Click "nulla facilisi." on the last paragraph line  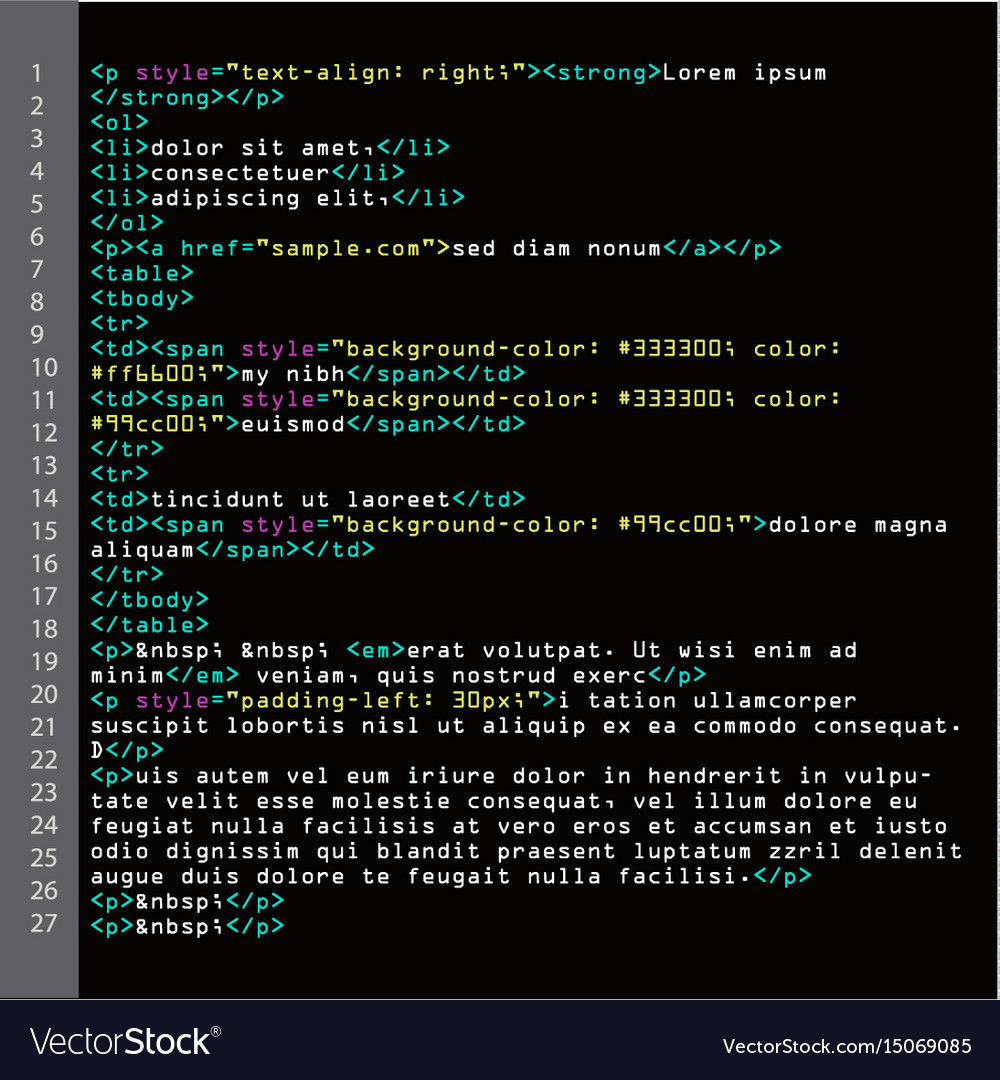(x=639, y=876)
